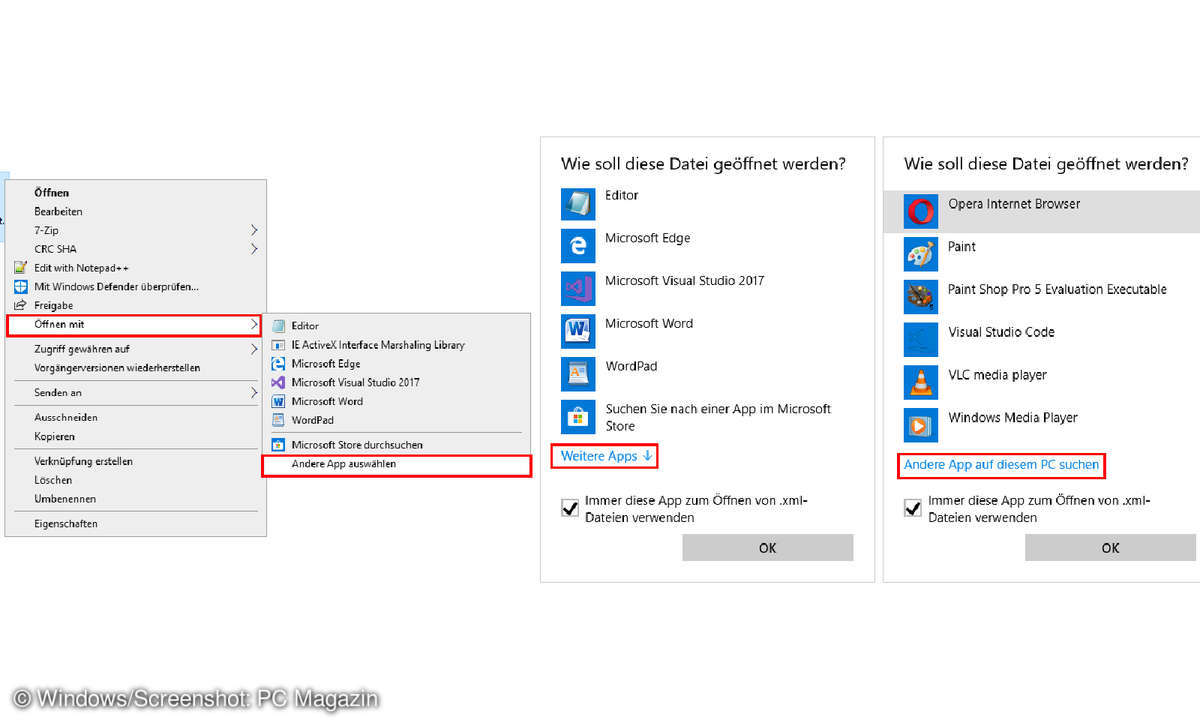Toggle the .xml checkbox in the dialog listing Opera
The height and width of the screenshot is (720, 1200).
click(x=913, y=509)
